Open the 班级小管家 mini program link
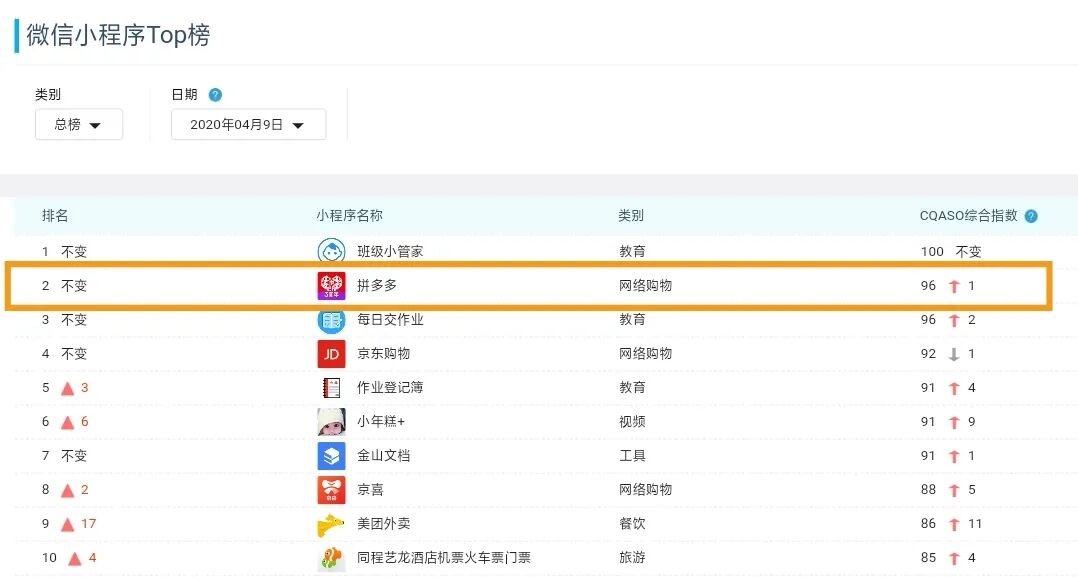Screen dimensions: 1078x577 click(x=390, y=252)
